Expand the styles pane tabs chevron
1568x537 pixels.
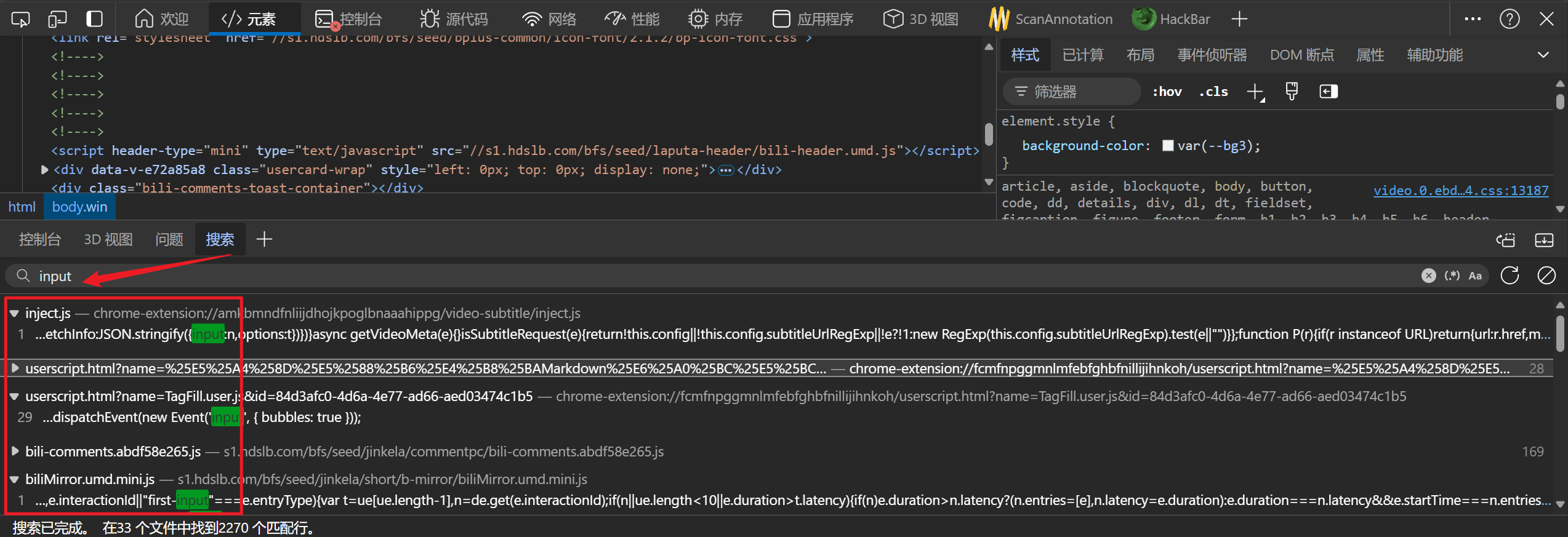tap(1543, 55)
